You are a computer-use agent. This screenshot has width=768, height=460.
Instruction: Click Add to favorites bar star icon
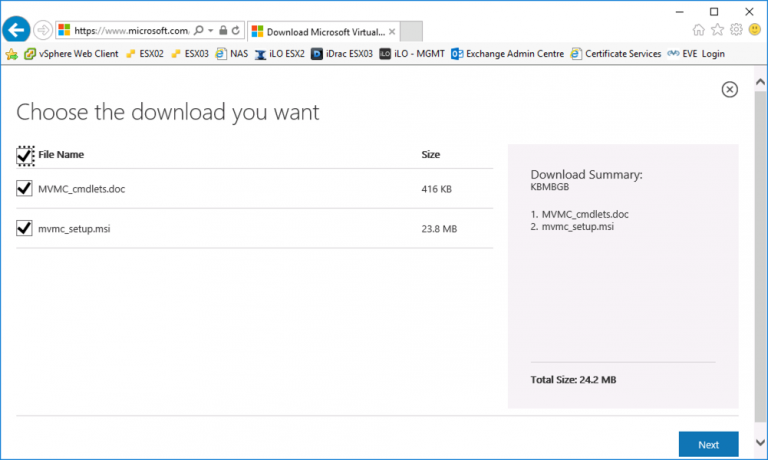[x=12, y=54]
